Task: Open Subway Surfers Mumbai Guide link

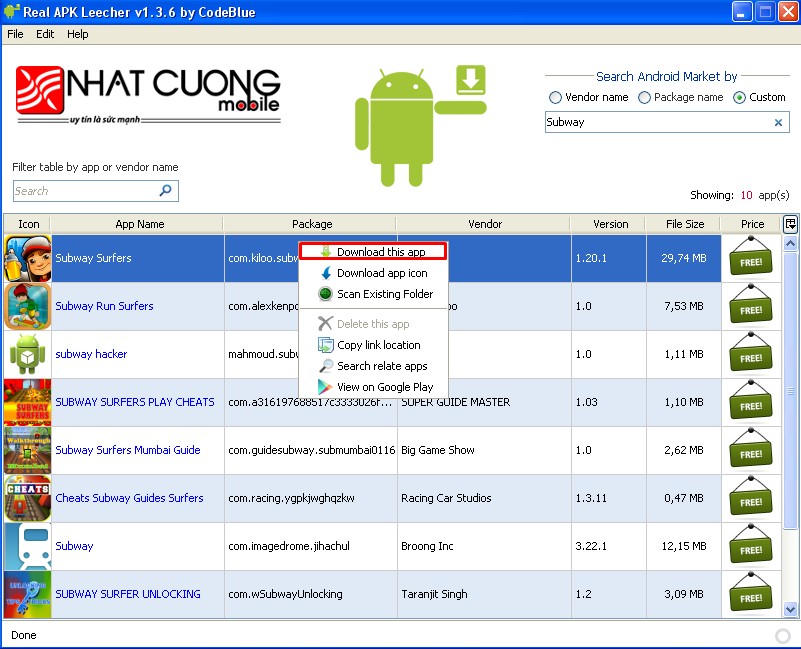Action: click(128, 450)
